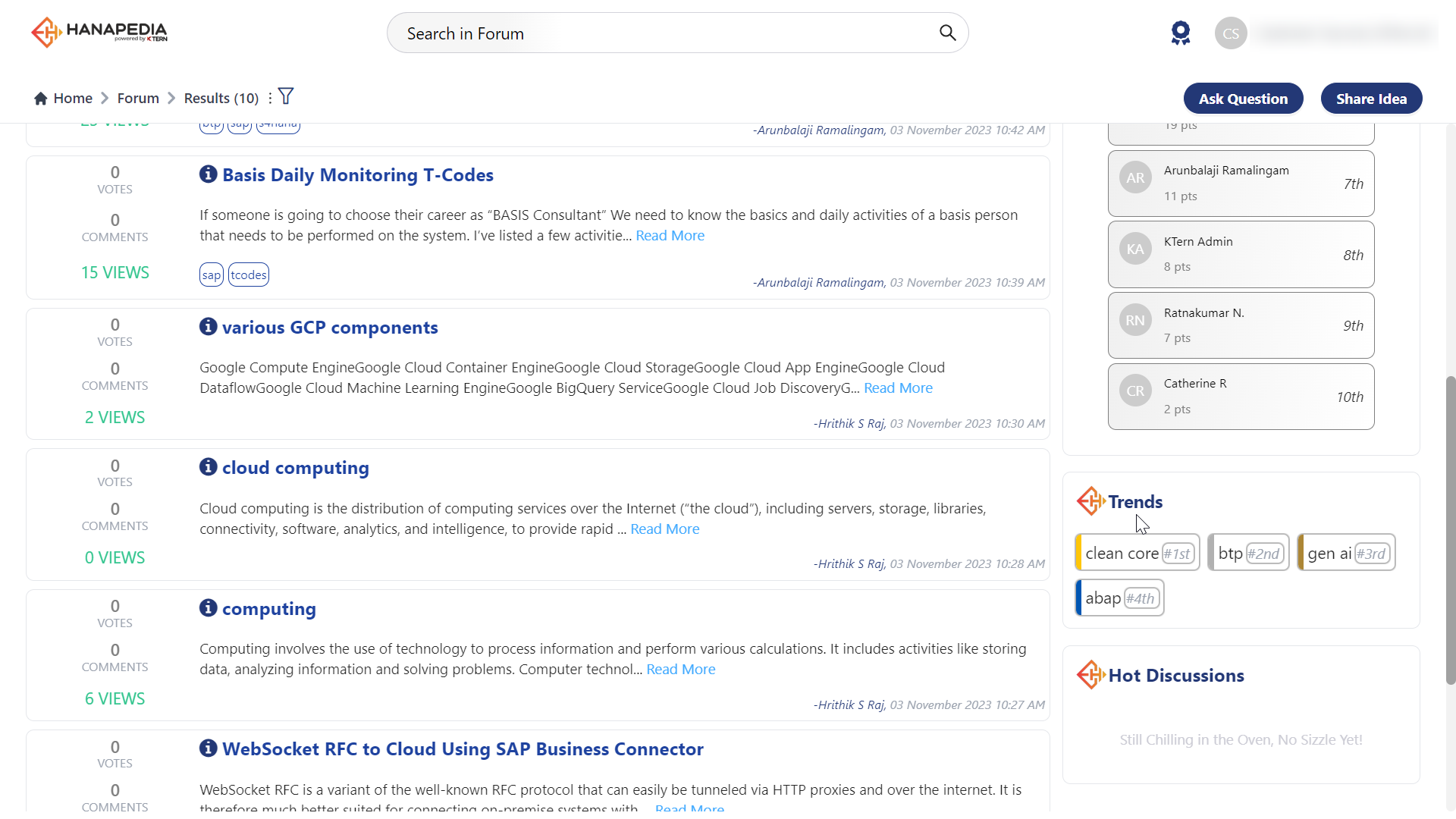Click info icon beside WebSocket RFC title
This screenshot has width=1456, height=819.
[209, 748]
